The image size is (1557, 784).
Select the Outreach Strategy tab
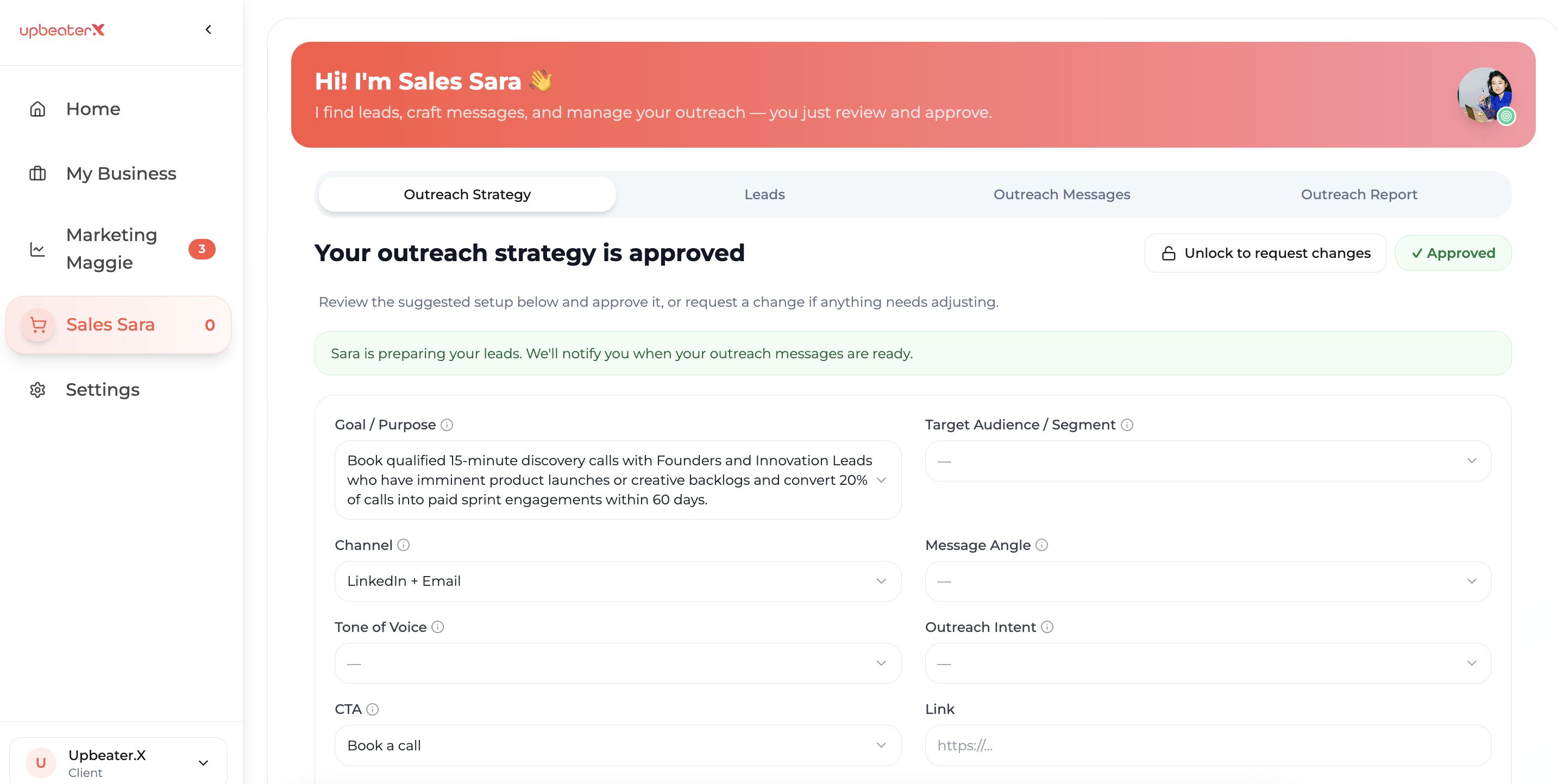[x=467, y=194]
